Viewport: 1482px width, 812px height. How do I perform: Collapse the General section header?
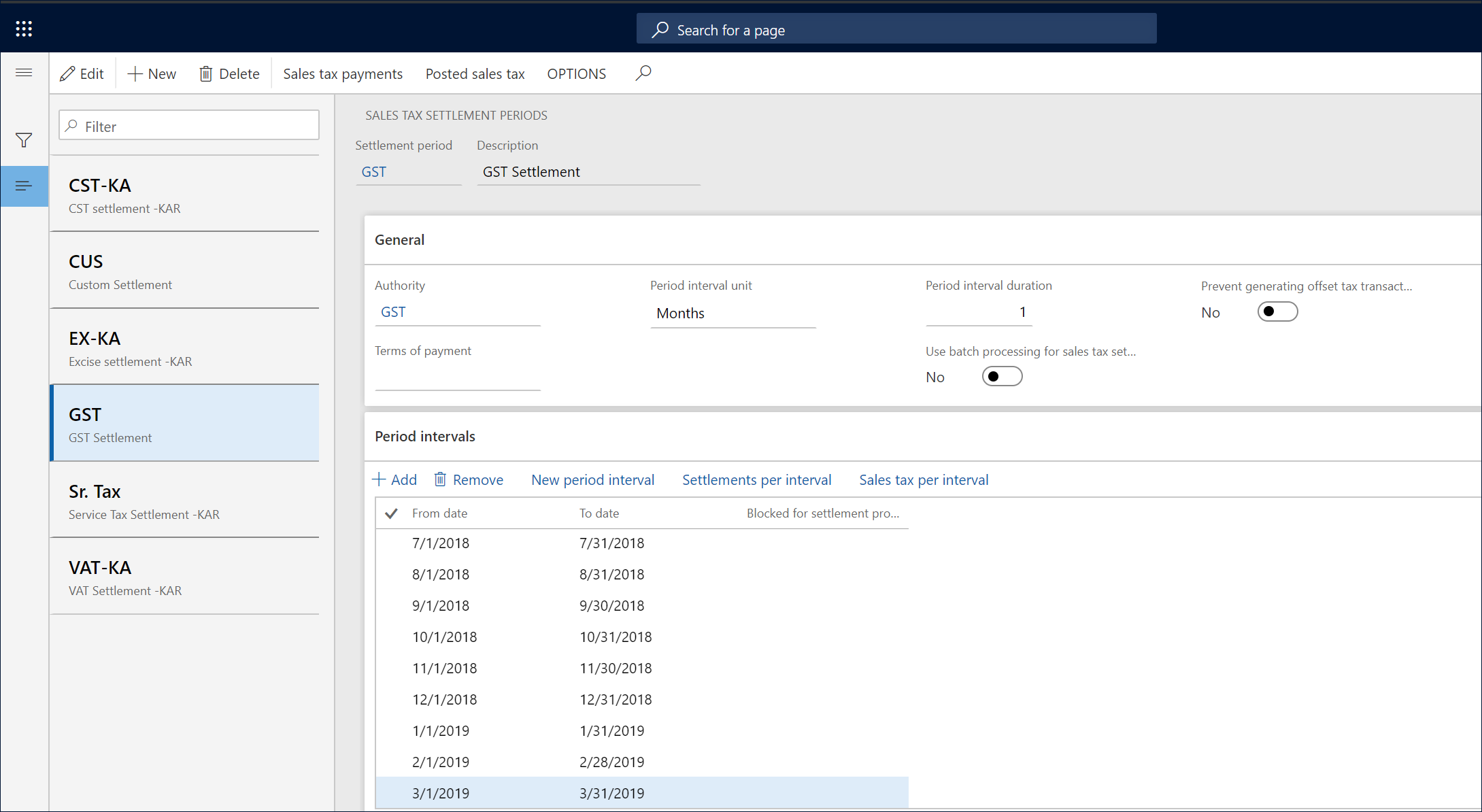tap(923, 240)
